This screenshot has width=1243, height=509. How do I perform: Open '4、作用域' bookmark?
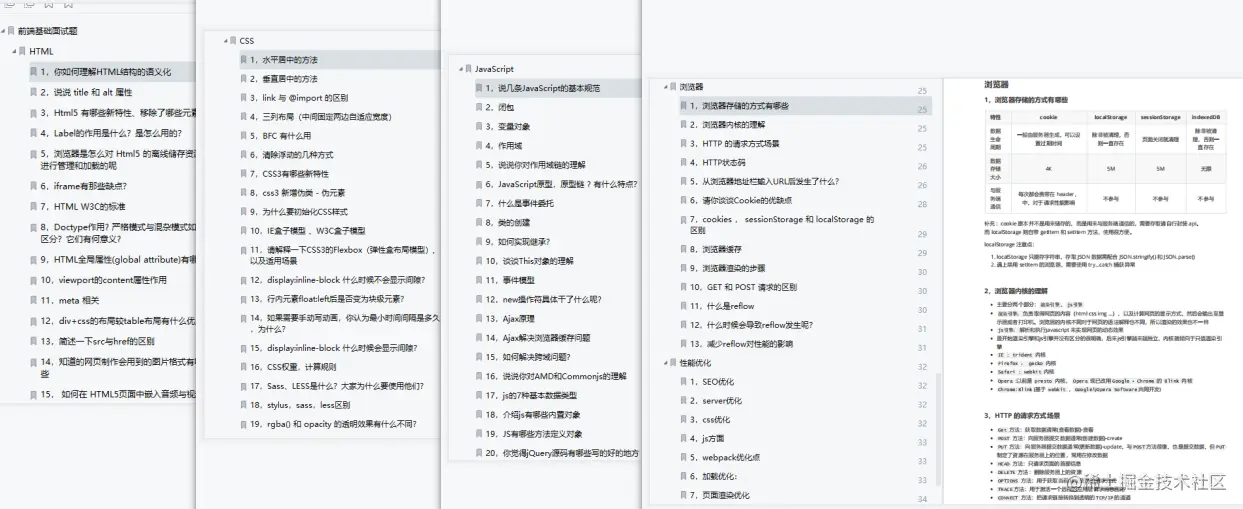coord(504,146)
